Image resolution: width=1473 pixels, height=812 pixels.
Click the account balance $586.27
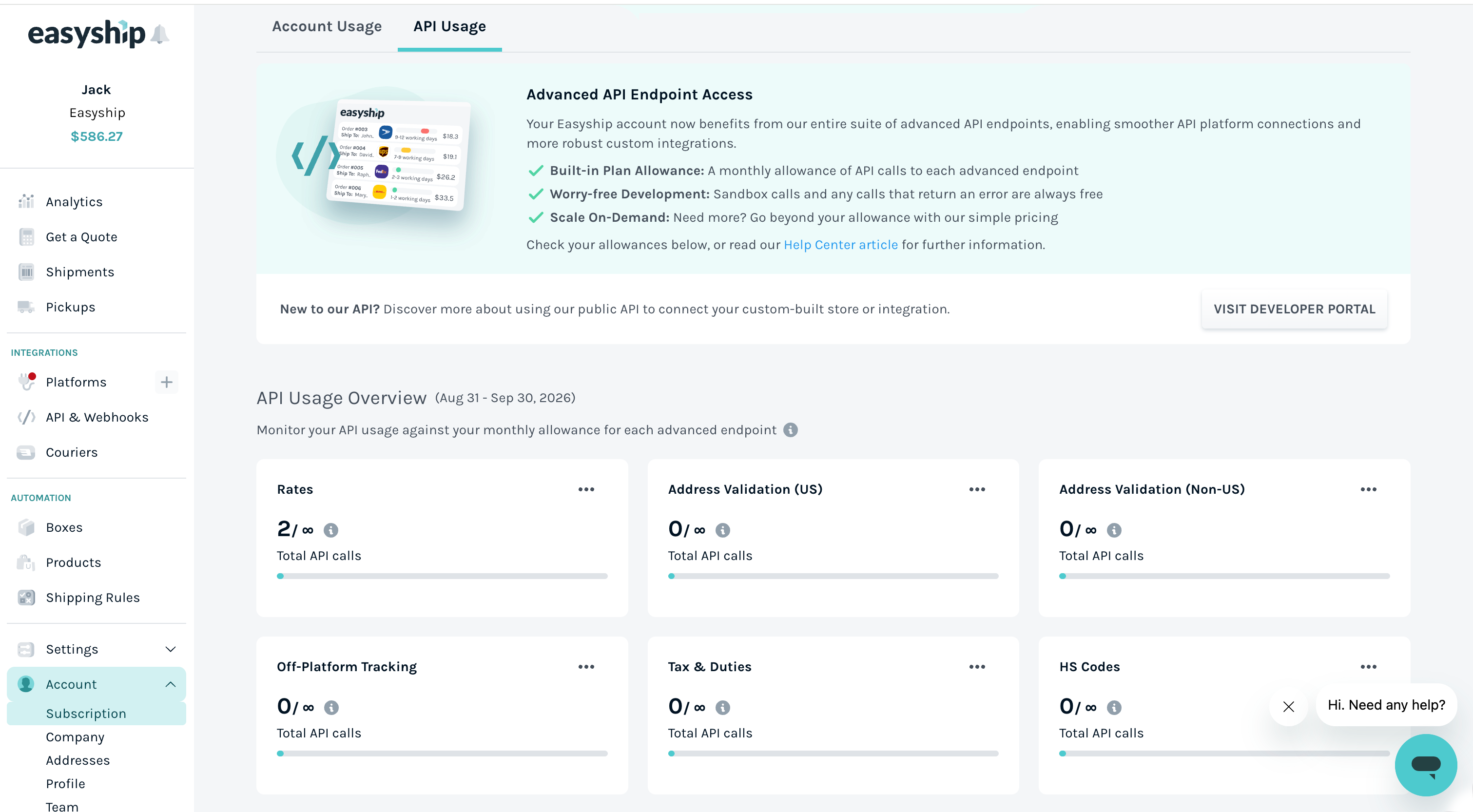(x=97, y=136)
